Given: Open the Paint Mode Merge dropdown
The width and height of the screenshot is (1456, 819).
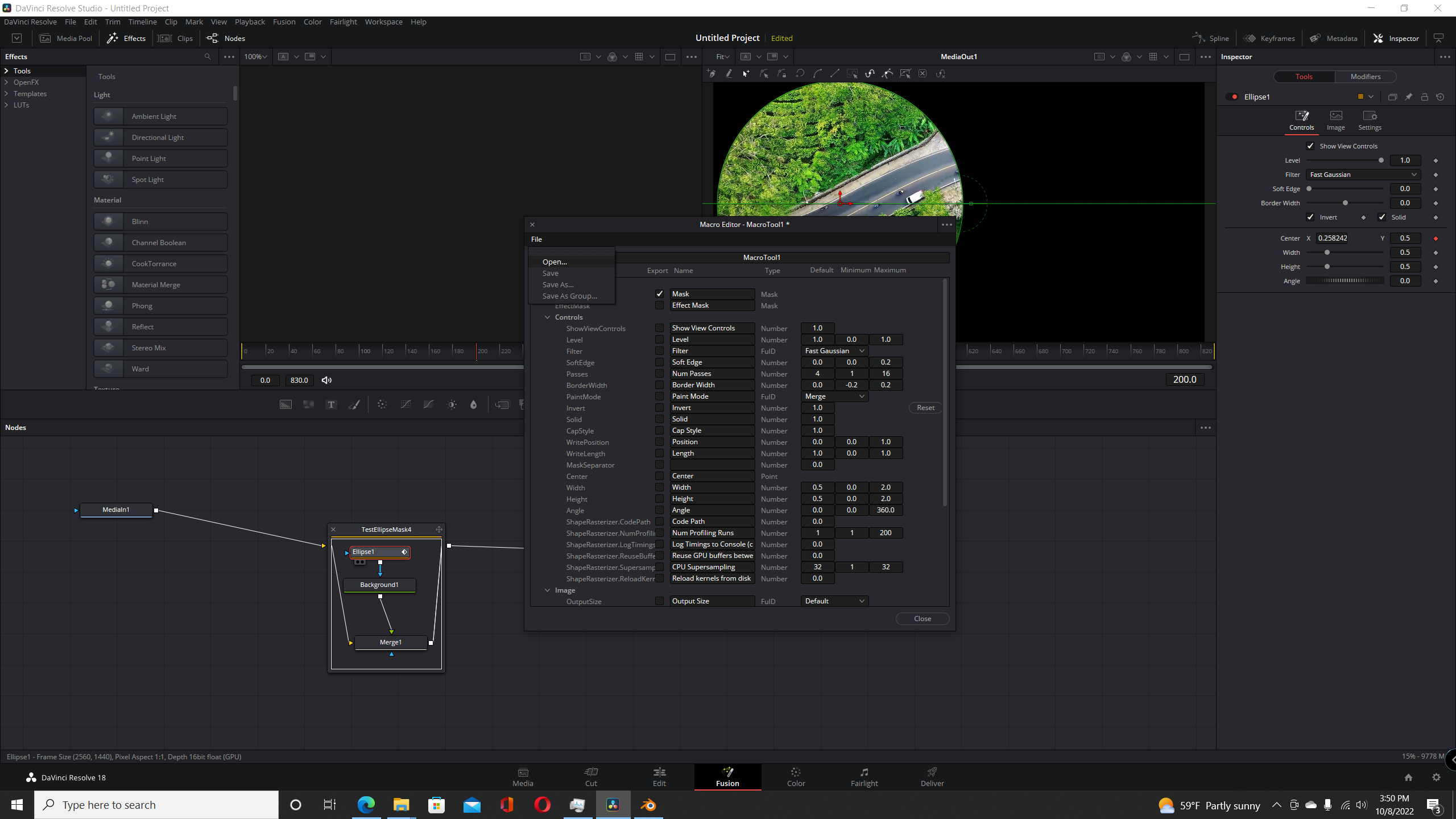Looking at the screenshot, I should tap(834, 396).
